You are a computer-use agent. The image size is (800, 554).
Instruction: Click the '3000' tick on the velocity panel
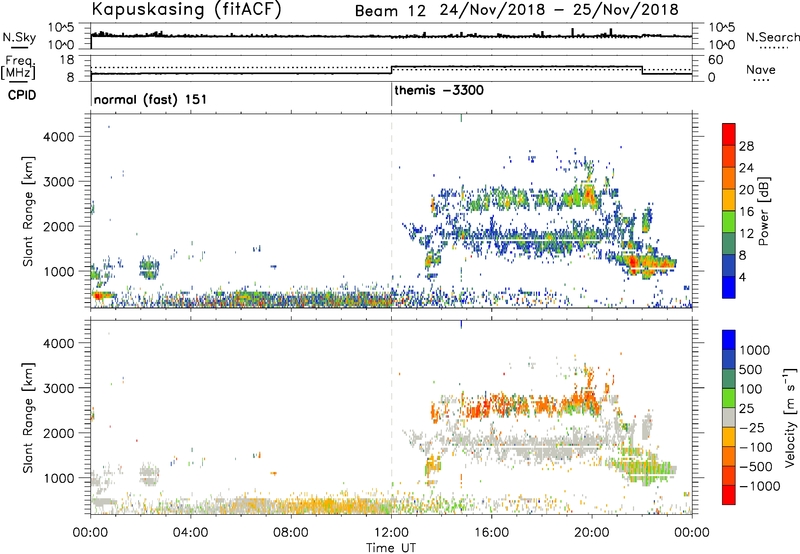point(59,388)
